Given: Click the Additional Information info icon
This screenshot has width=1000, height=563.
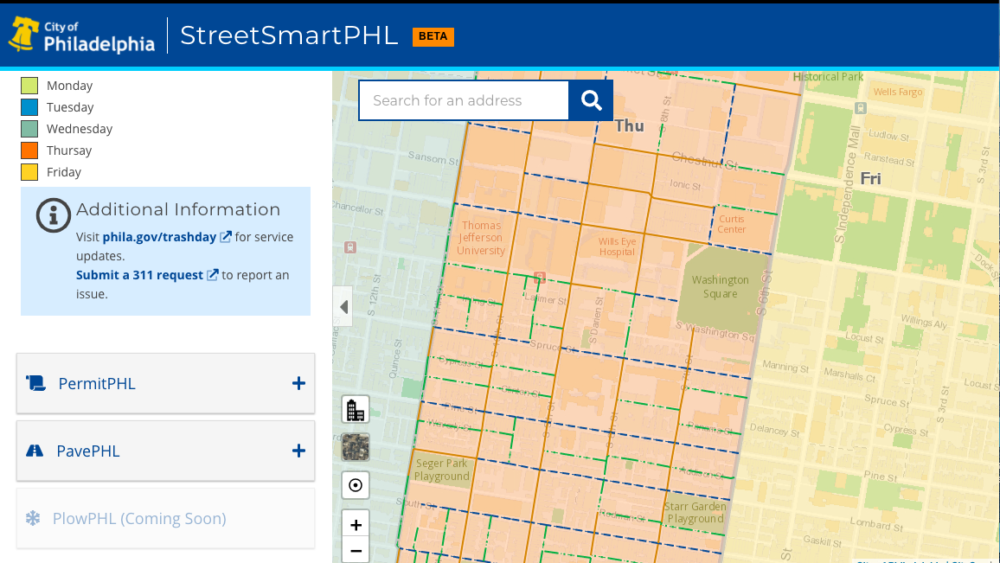Looking at the screenshot, I should tap(53, 215).
